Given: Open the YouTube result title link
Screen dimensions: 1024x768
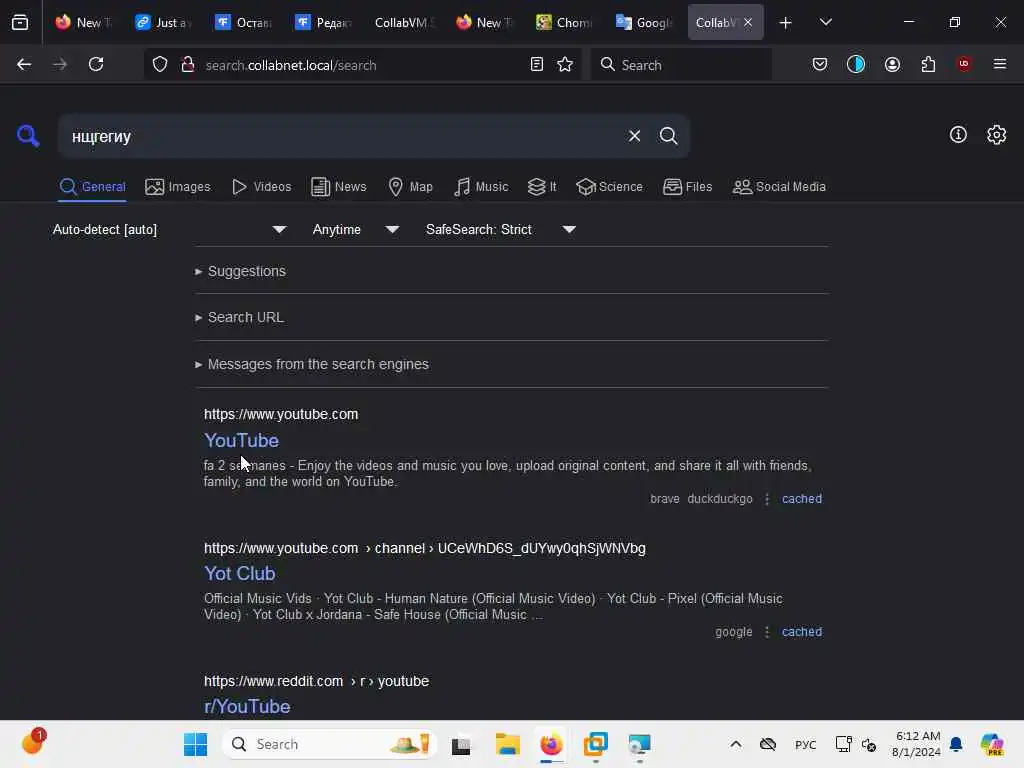Looking at the screenshot, I should [242, 441].
